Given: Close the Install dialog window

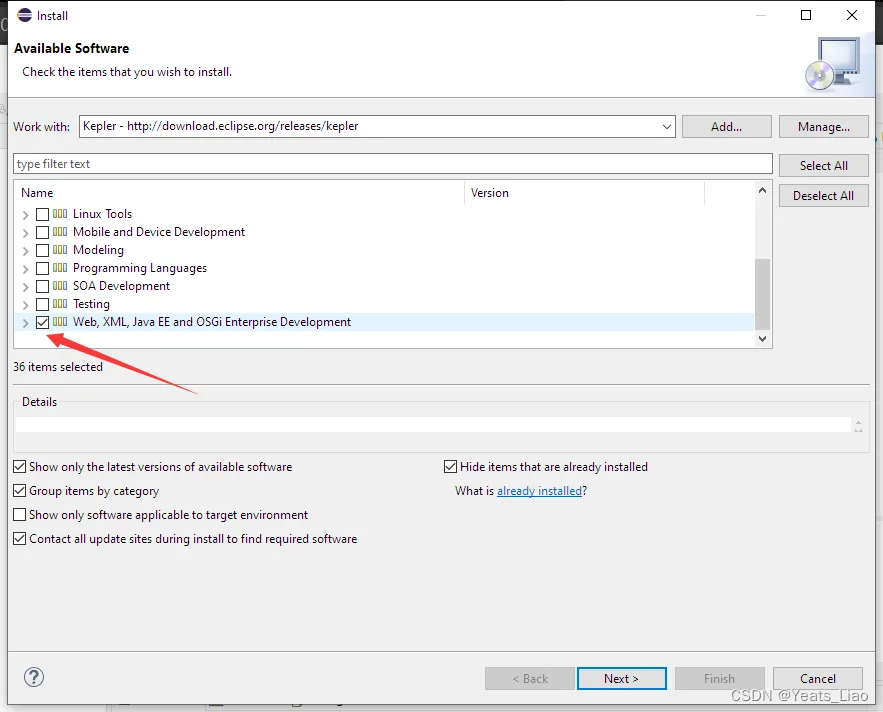Looking at the screenshot, I should tap(852, 15).
